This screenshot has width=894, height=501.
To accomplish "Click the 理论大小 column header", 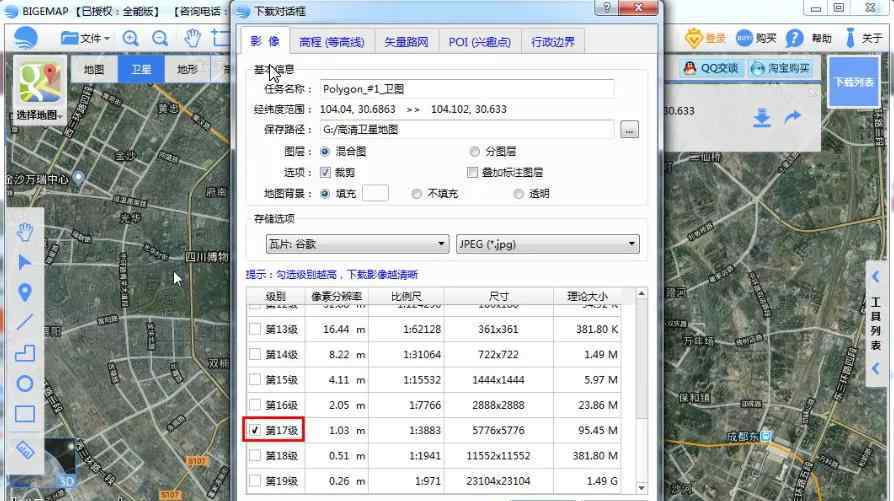I will pyautogui.click(x=587, y=296).
